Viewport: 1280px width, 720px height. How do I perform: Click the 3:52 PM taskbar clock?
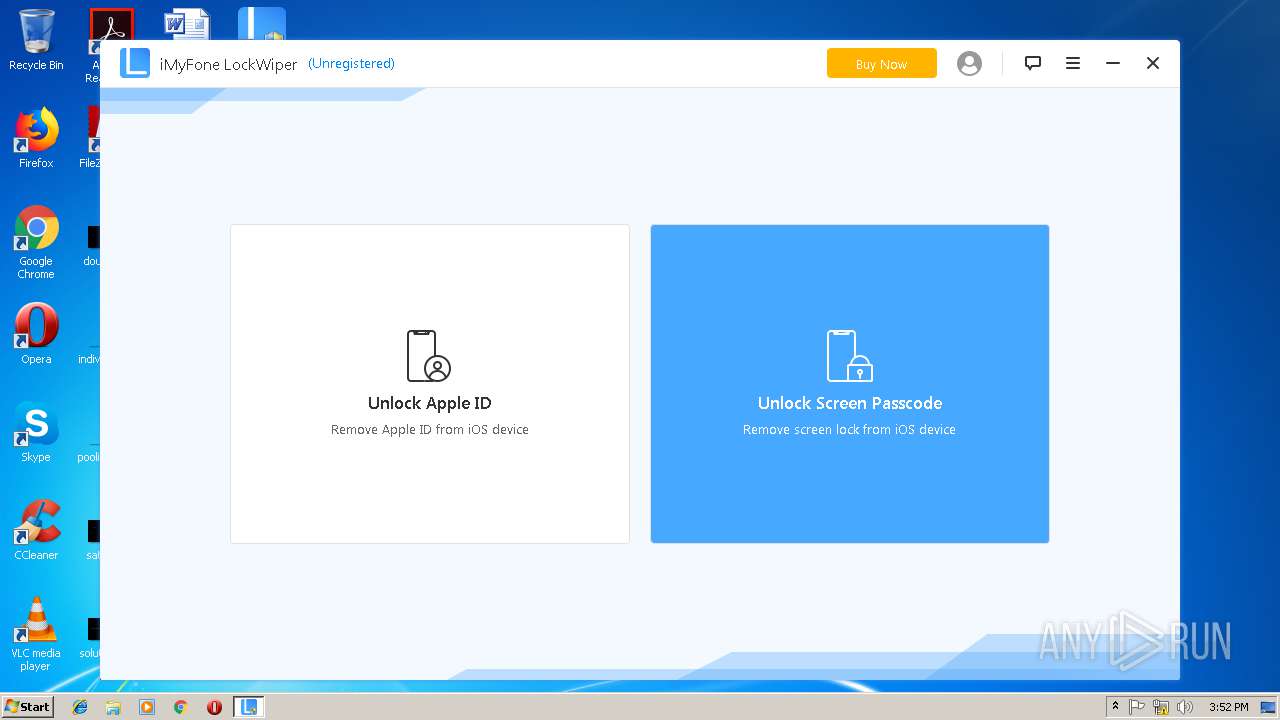1228,707
